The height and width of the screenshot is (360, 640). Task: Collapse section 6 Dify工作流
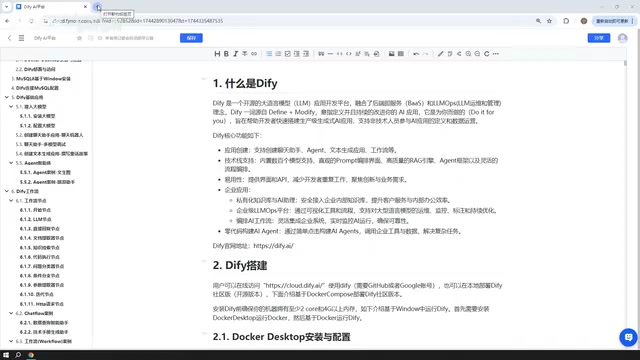click(7, 191)
